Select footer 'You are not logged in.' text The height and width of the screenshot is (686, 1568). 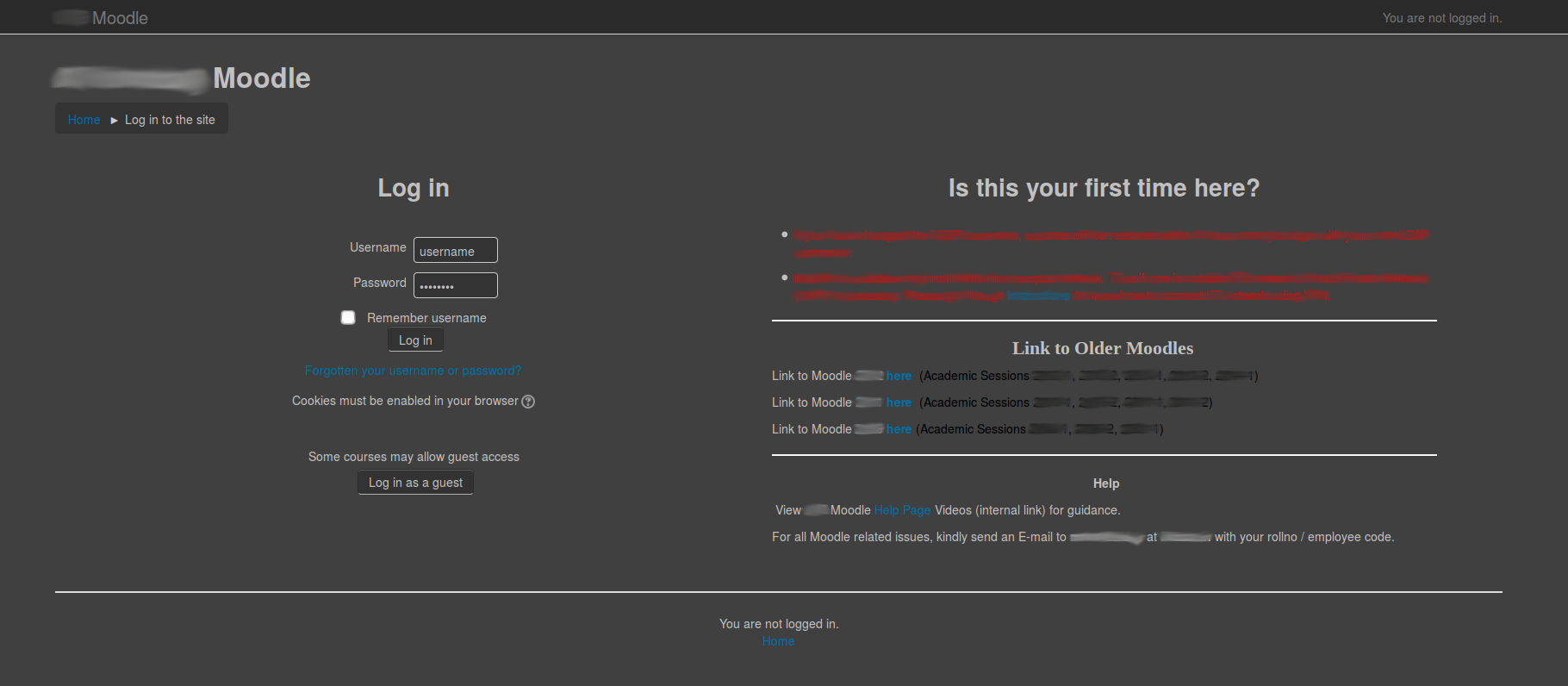tap(779, 624)
